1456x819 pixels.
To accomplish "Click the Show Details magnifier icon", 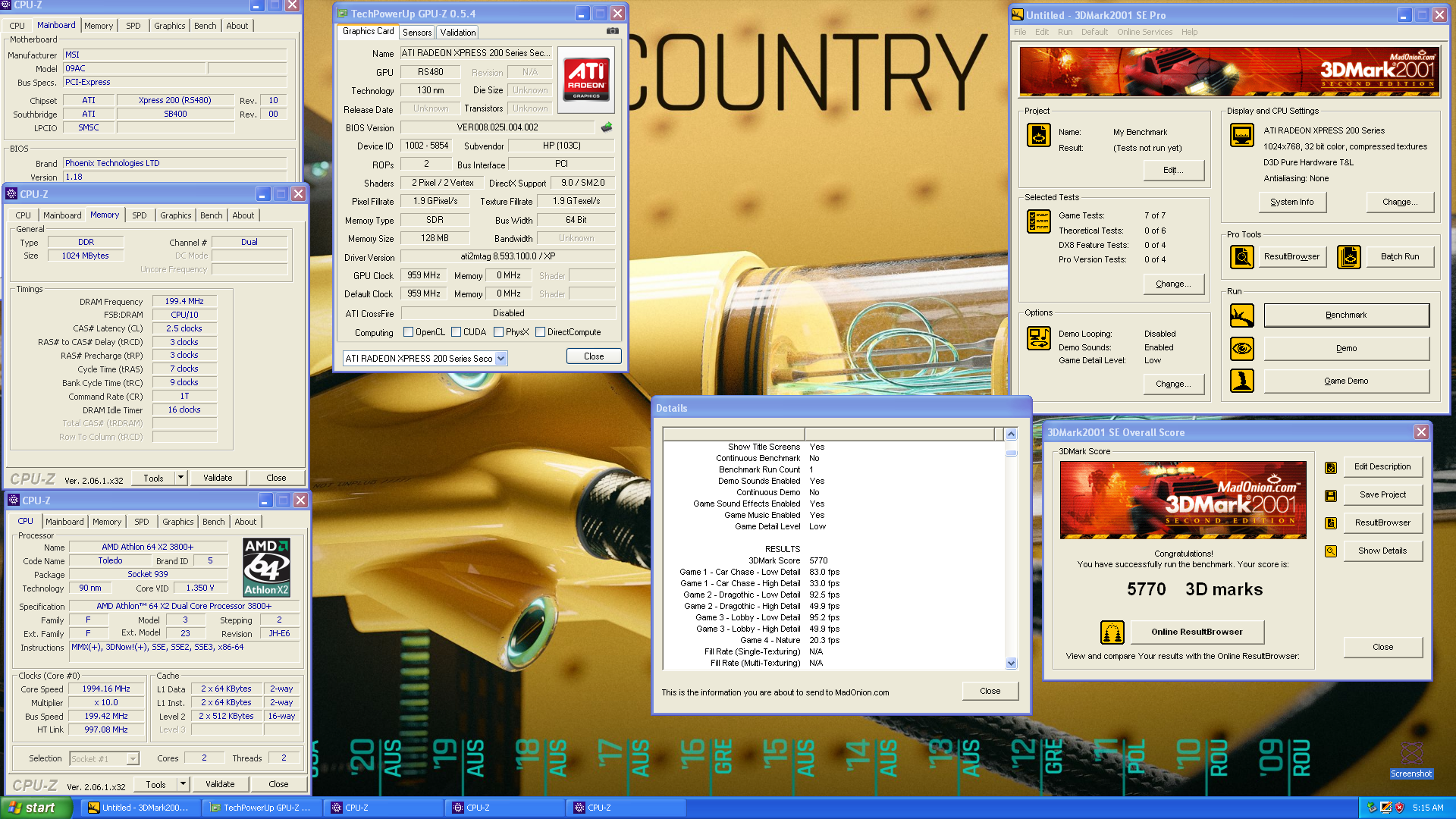I will [x=1330, y=551].
